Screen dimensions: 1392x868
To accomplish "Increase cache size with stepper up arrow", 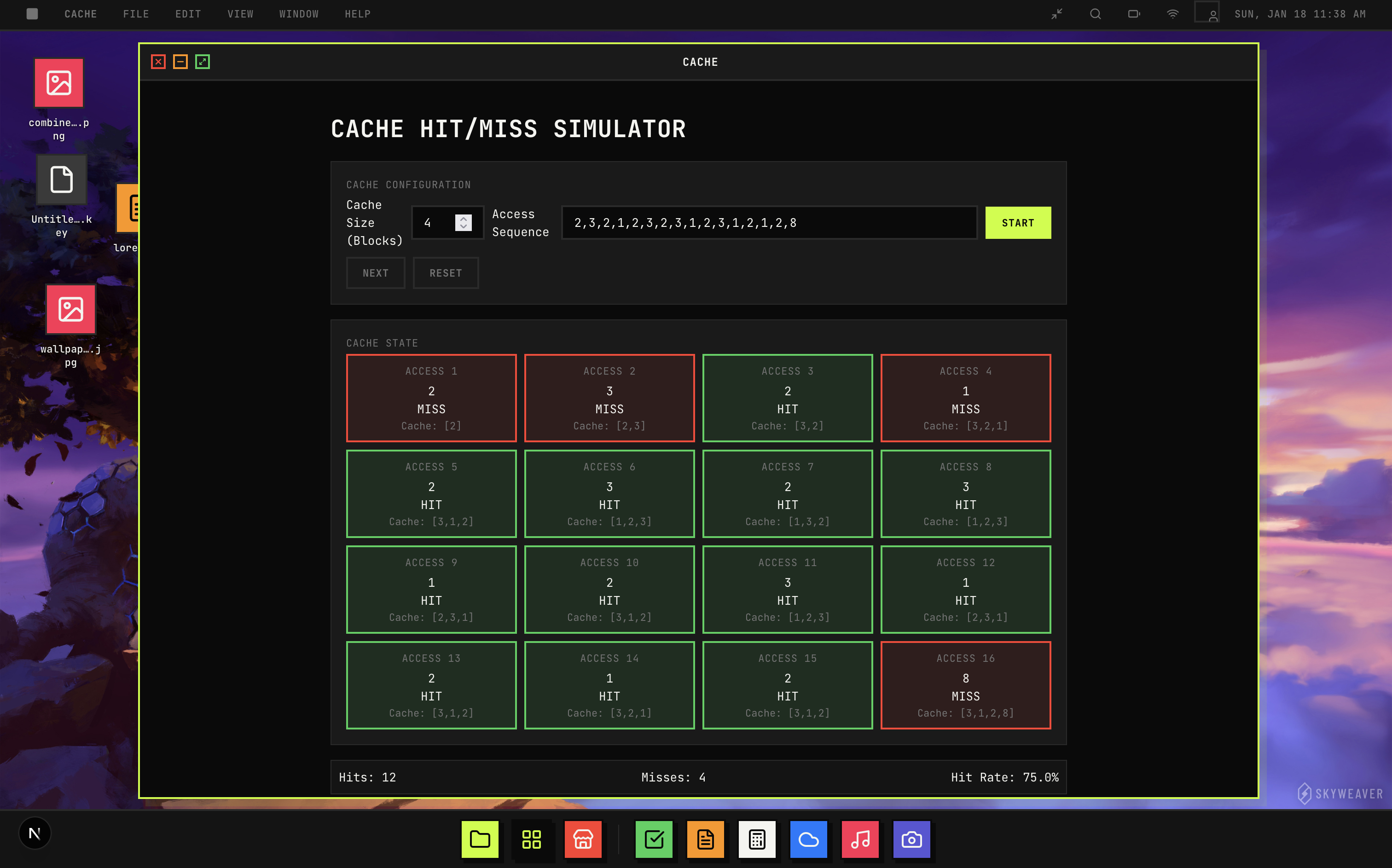I will [463, 218].
